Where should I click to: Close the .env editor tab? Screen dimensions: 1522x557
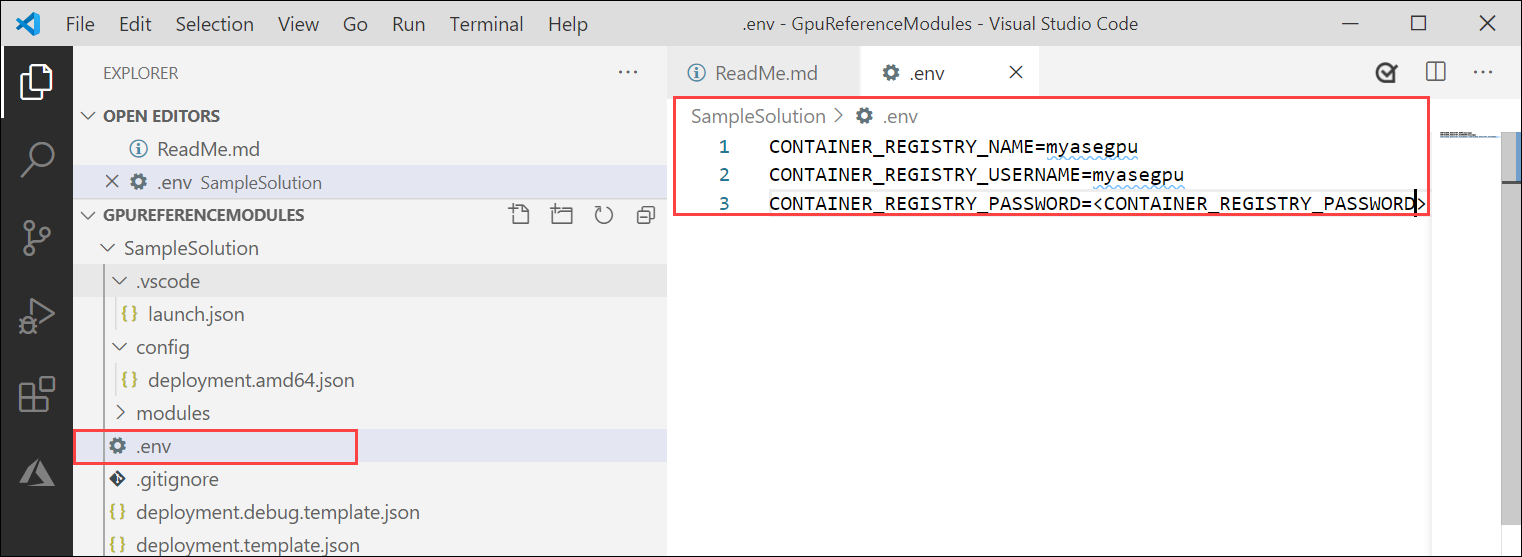(x=1015, y=73)
